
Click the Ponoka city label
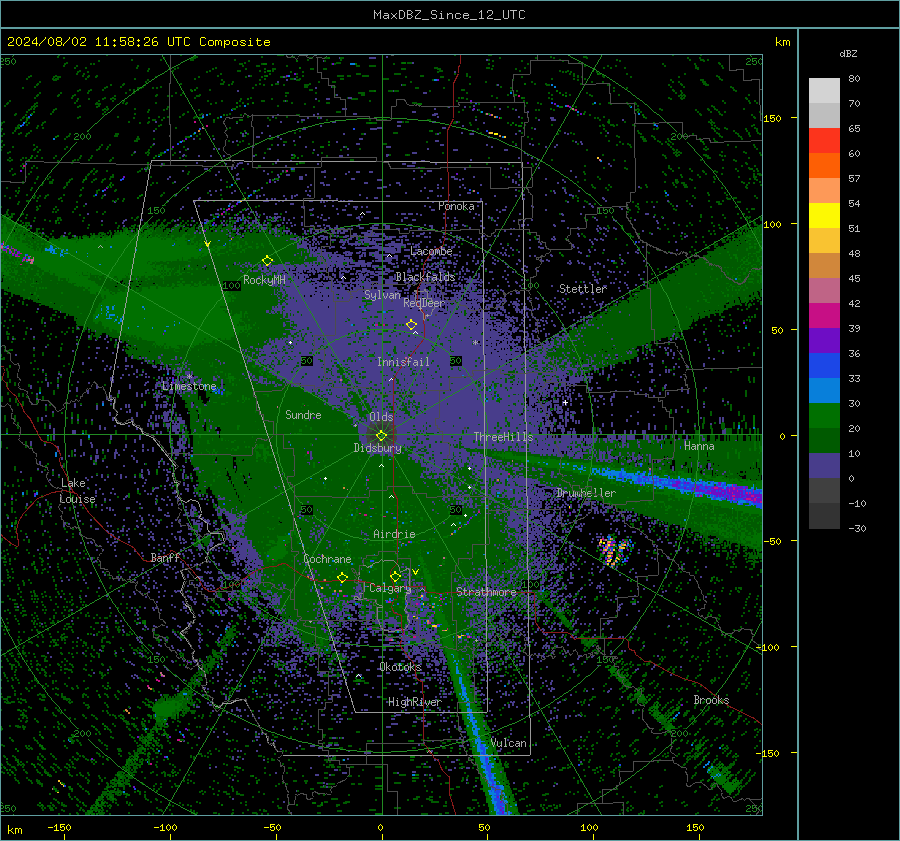point(456,206)
